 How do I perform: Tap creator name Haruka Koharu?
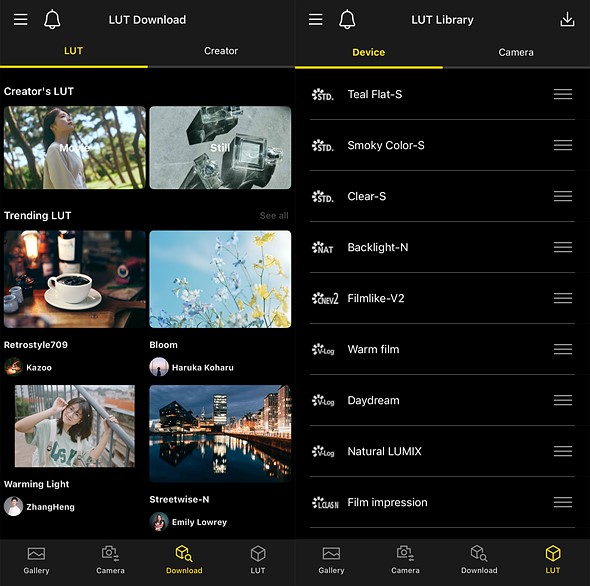click(x=202, y=367)
